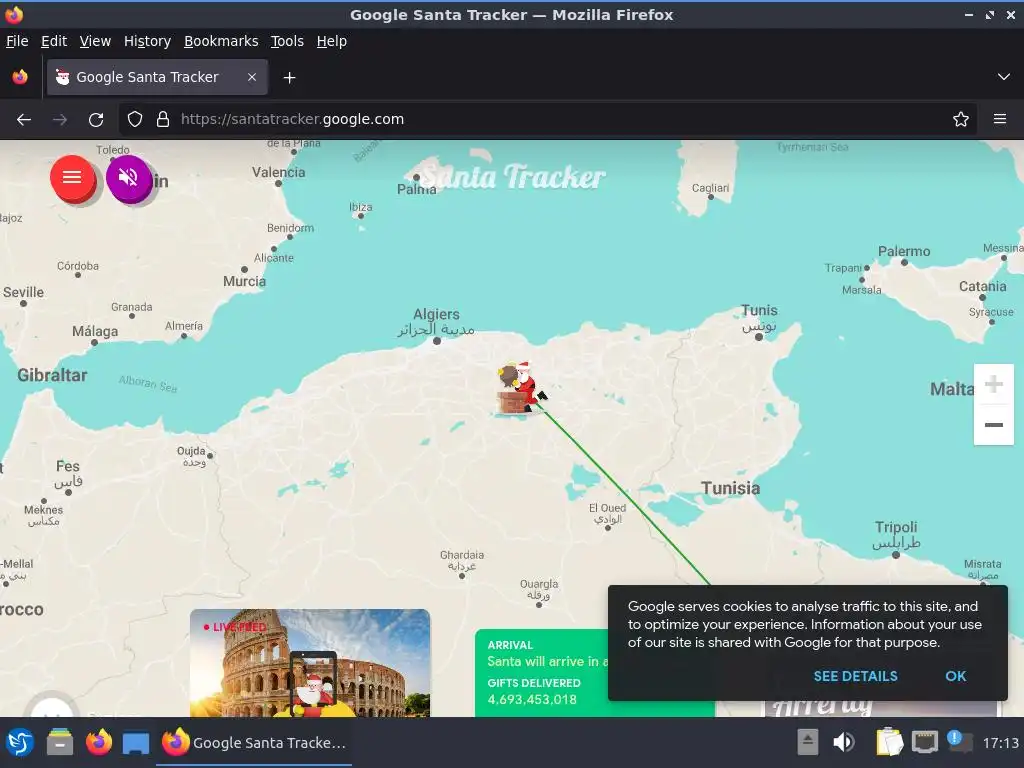Open the network tray icon

[x=925, y=742]
